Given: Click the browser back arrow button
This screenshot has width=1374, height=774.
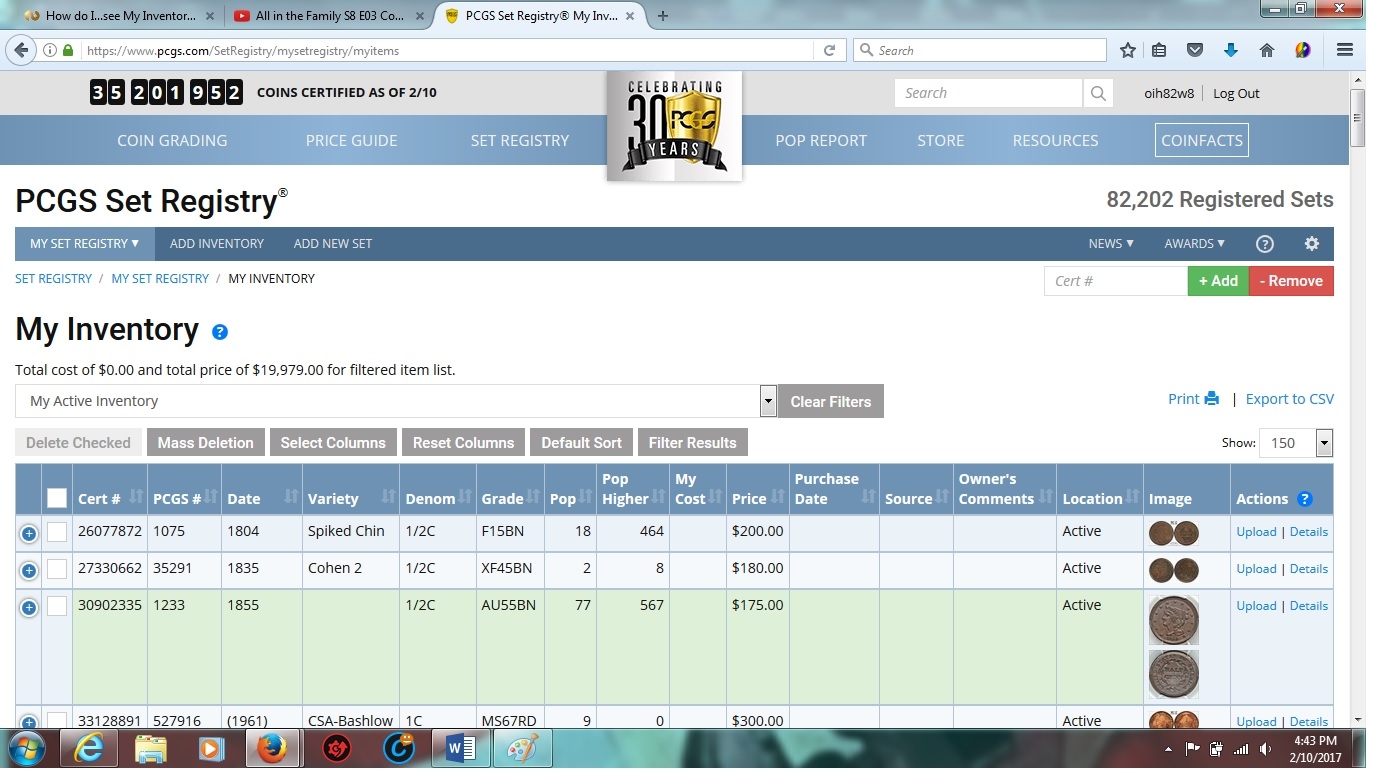Looking at the screenshot, I should 22,50.
